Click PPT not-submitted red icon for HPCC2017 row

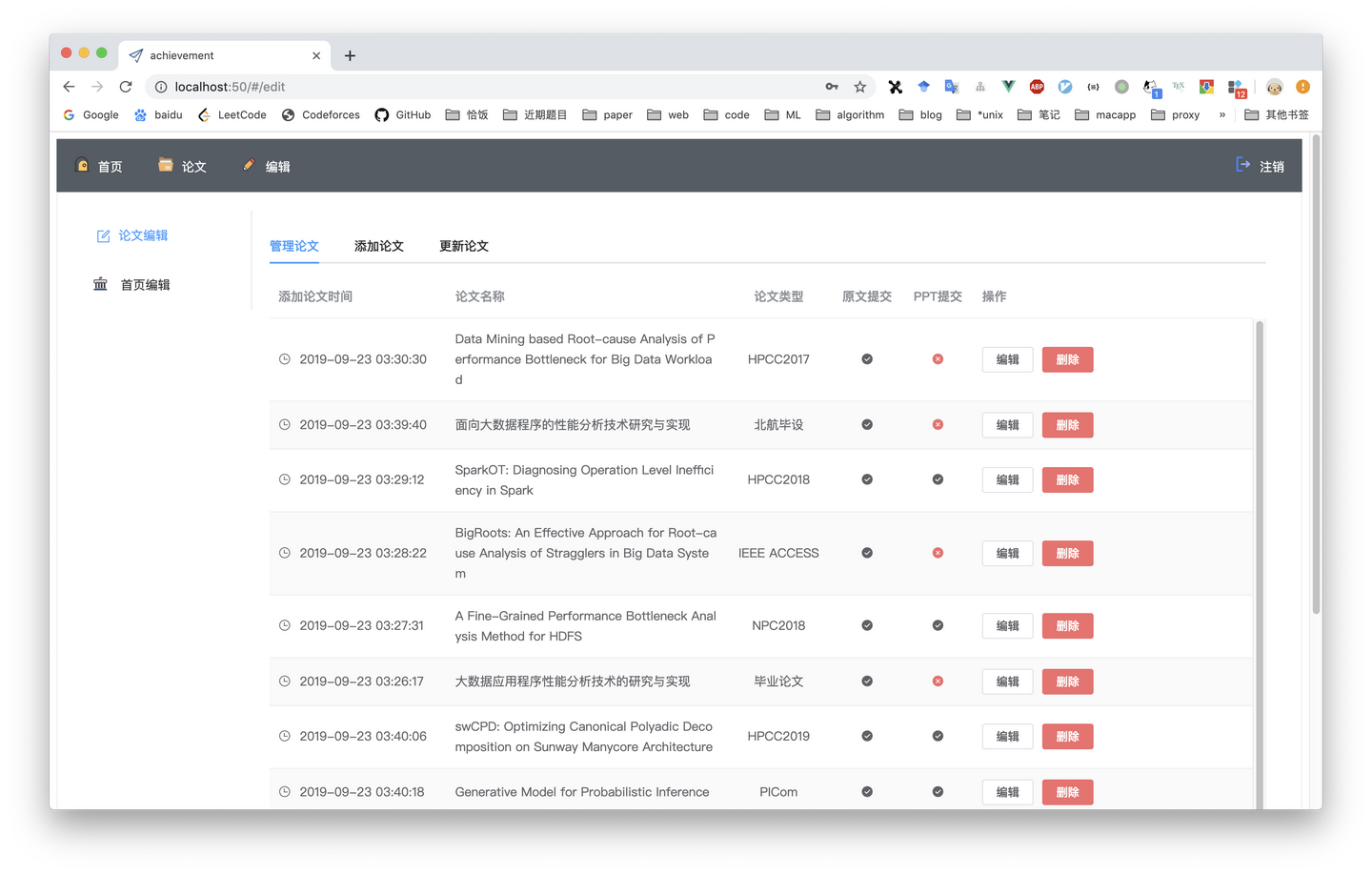[x=938, y=359]
